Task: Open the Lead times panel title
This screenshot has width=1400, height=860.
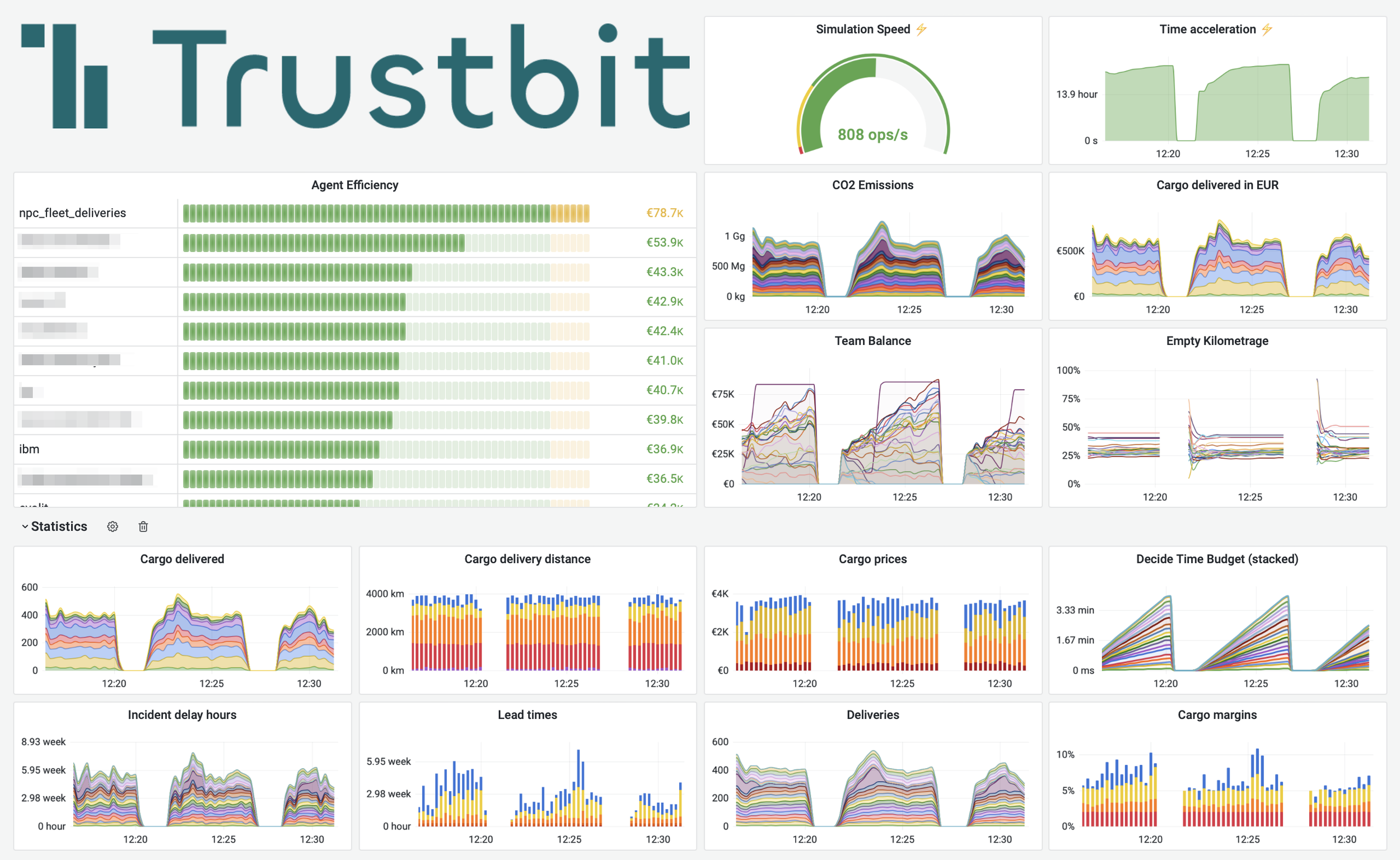Action: tap(528, 715)
